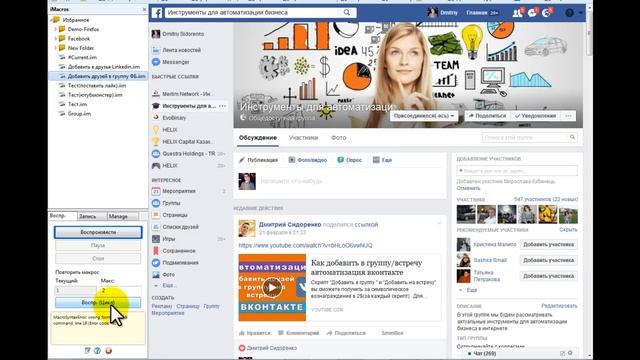Open Участники group tab
The width and height of the screenshot is (640, 360).
[303, 138]
